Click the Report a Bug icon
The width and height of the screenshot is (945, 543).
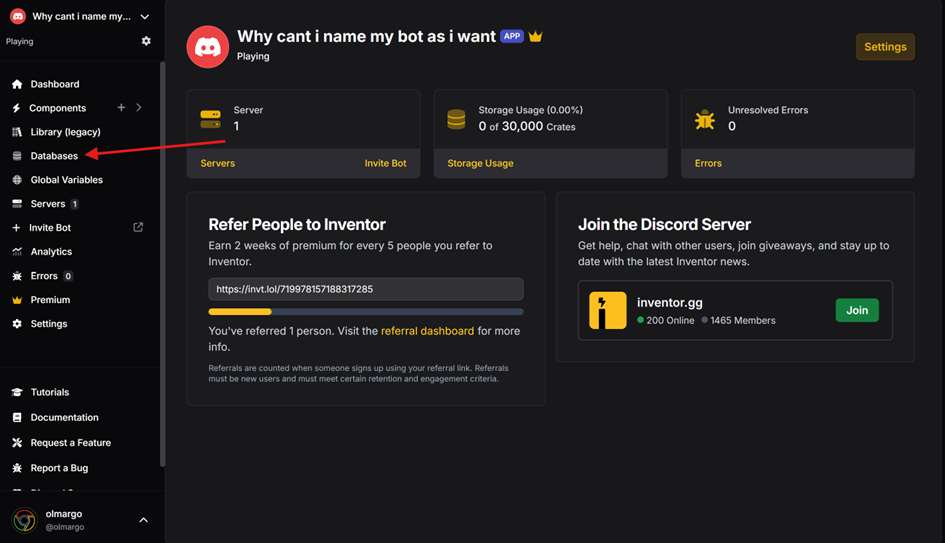[17, 468]
